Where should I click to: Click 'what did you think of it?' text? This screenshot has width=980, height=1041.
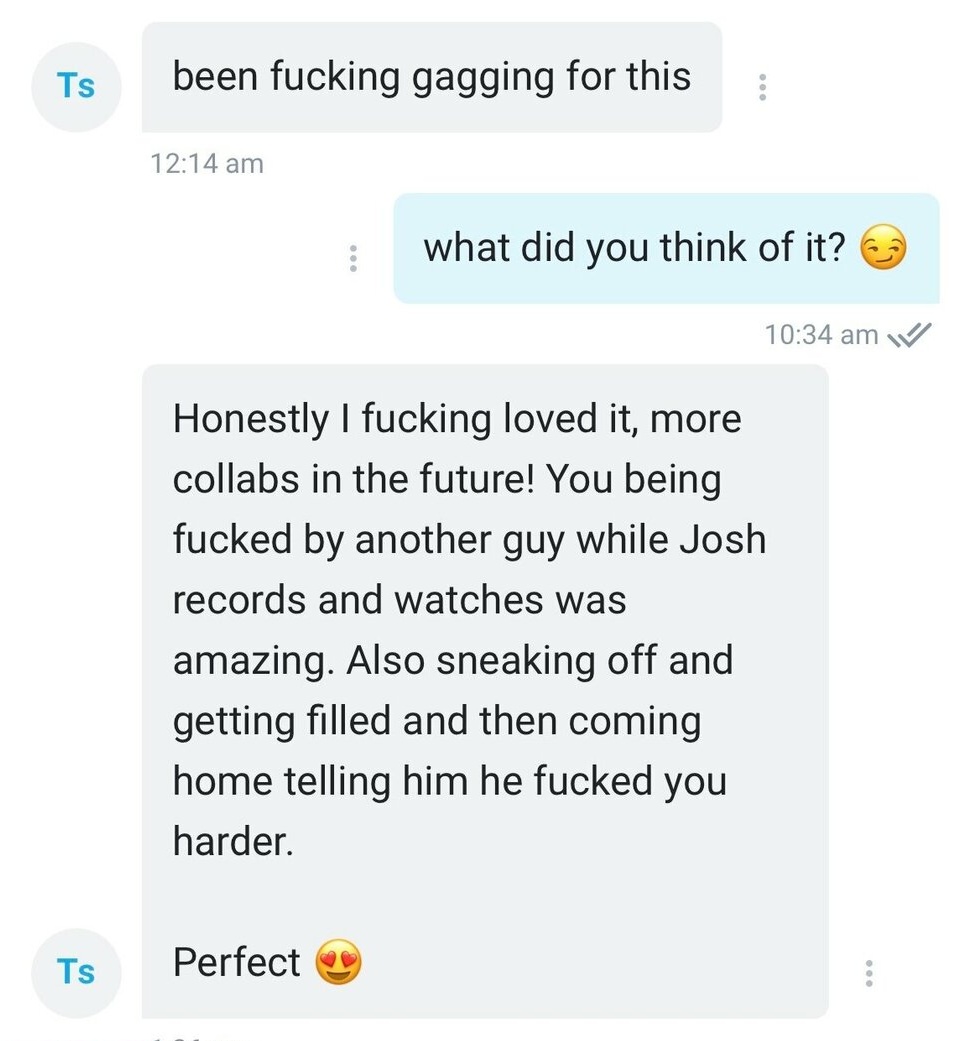pyautogui.click(x=635, y=248)
